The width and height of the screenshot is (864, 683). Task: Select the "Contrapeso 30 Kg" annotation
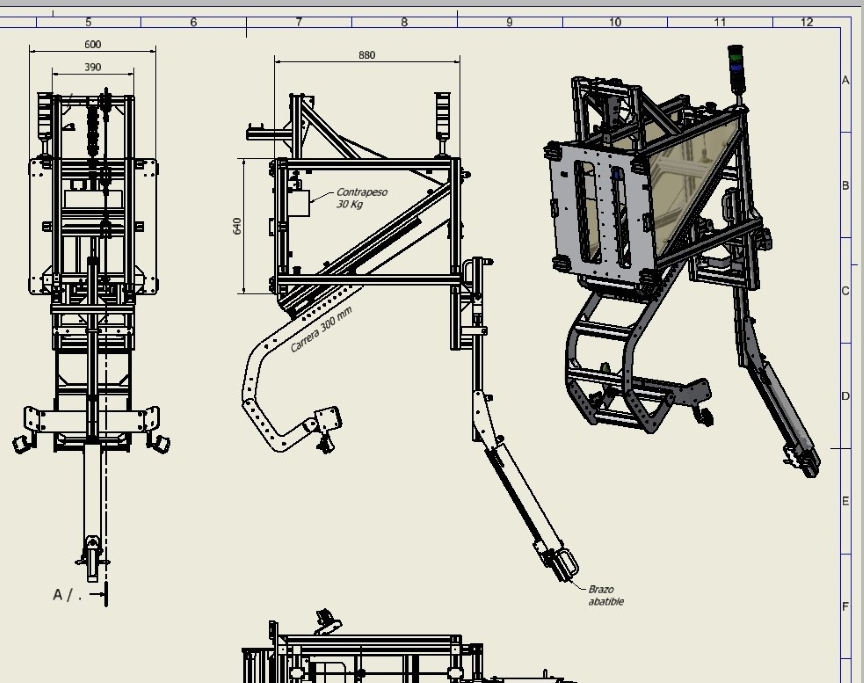361,197
